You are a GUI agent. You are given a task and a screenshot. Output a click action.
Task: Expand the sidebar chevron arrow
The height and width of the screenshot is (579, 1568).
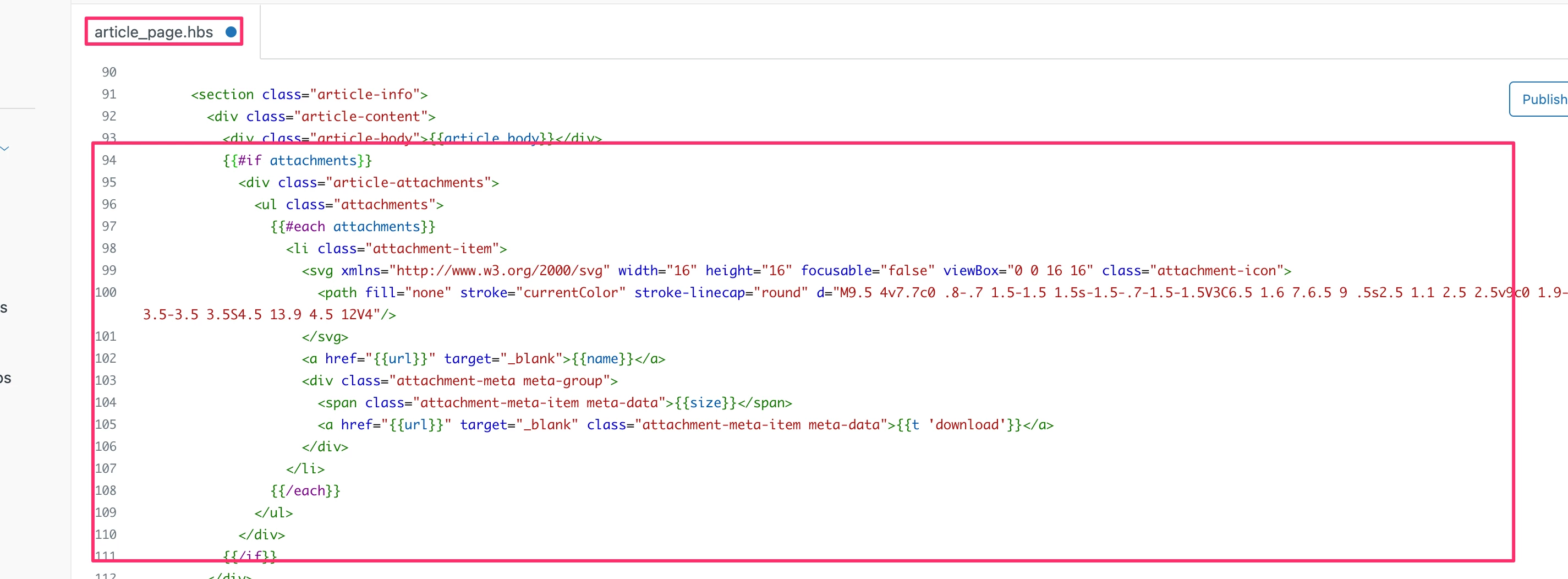click(5, 149)
